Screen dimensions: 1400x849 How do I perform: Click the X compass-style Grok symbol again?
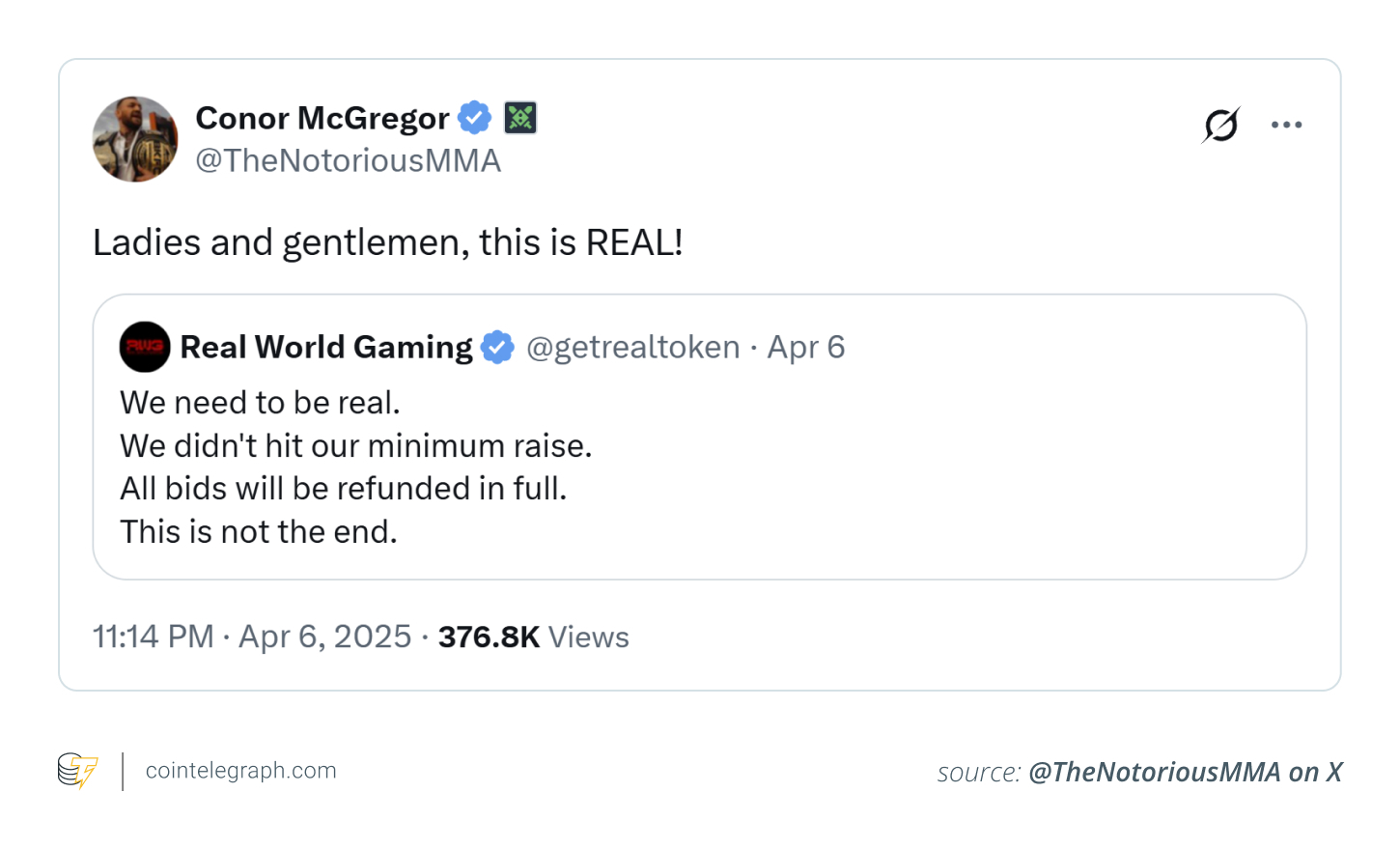click(1220, 125)
